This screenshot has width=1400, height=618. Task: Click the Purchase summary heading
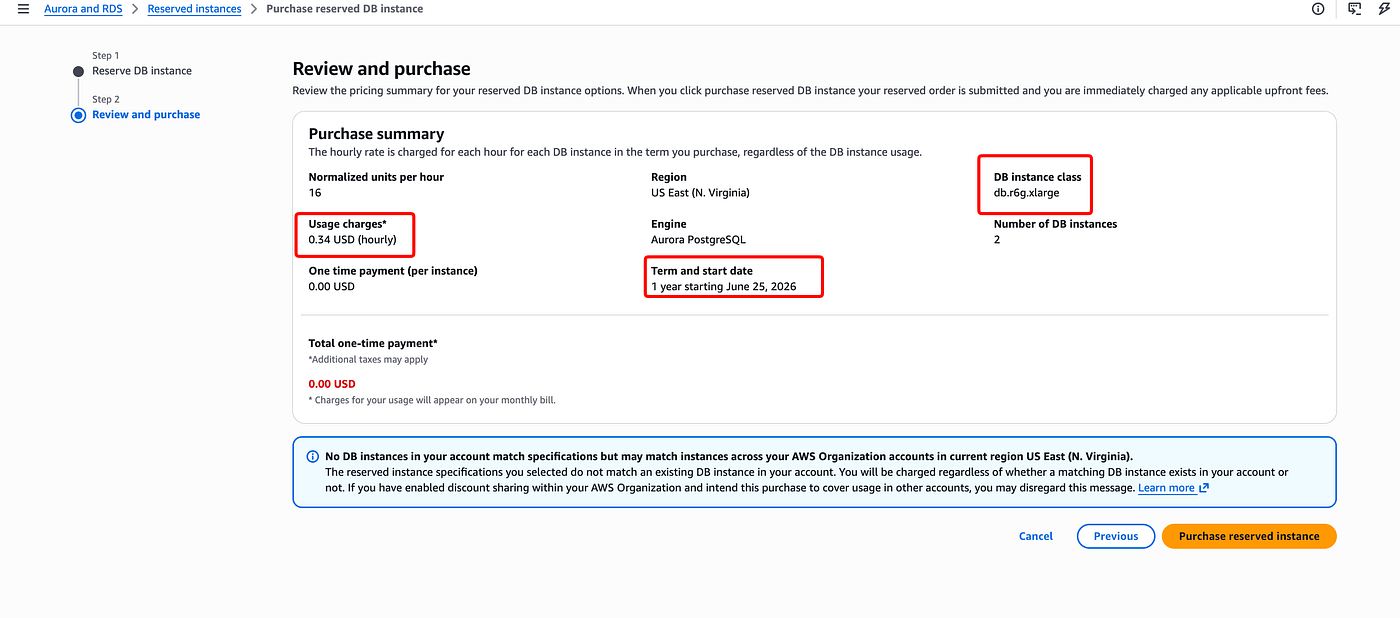376,134
